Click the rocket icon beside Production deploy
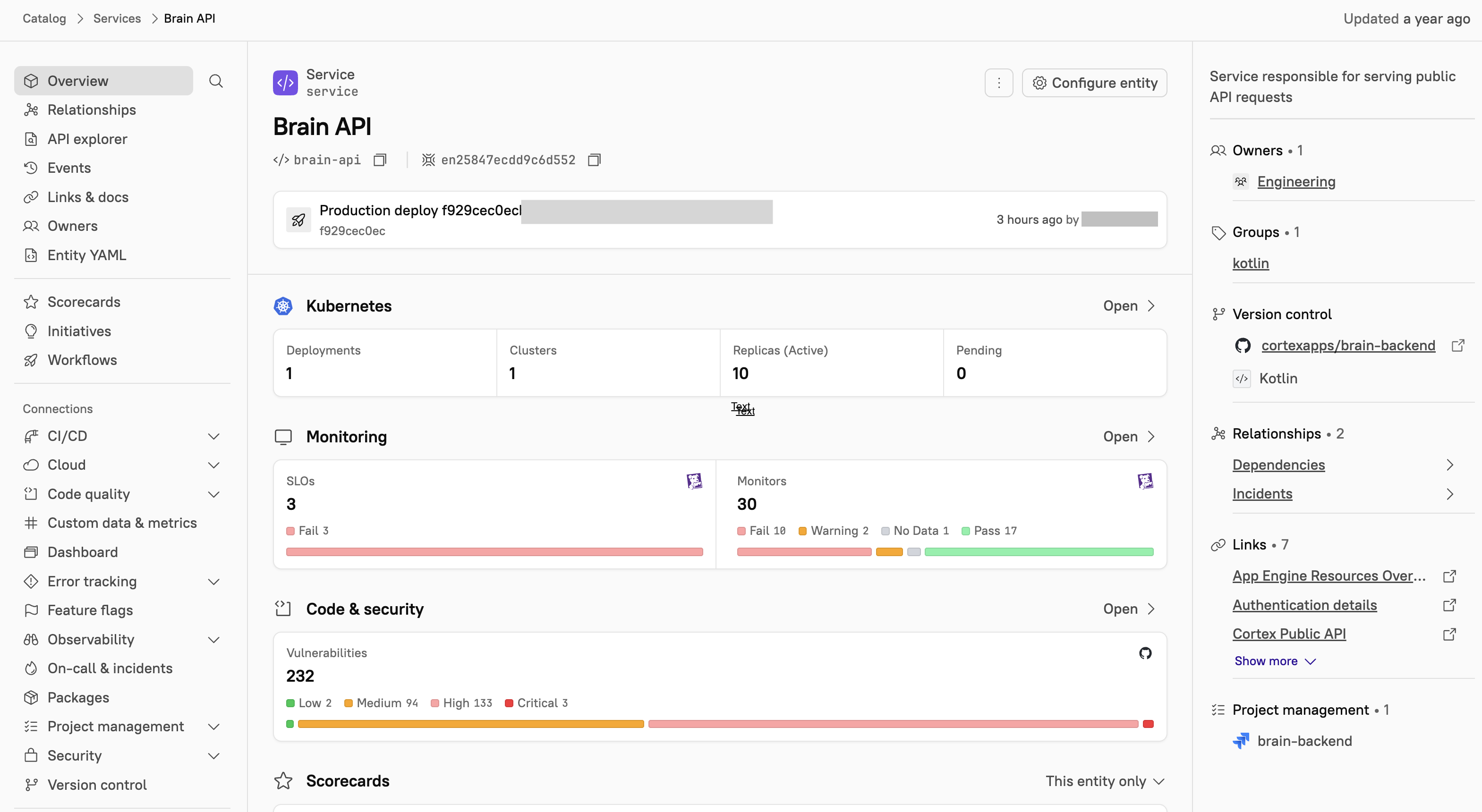 298,220
